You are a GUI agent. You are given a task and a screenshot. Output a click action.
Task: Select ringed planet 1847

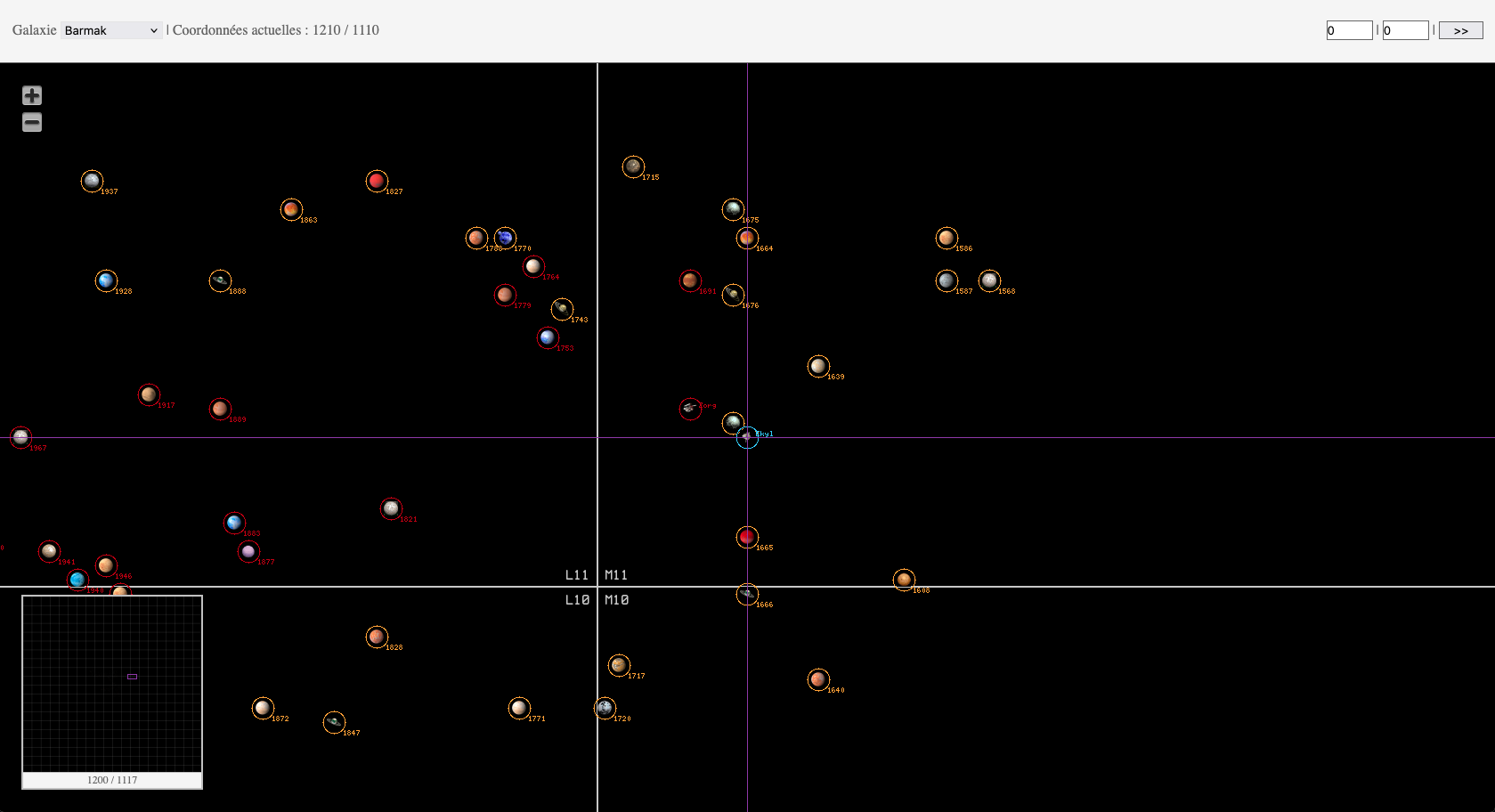pyautogui.click(x=334, y=722)
